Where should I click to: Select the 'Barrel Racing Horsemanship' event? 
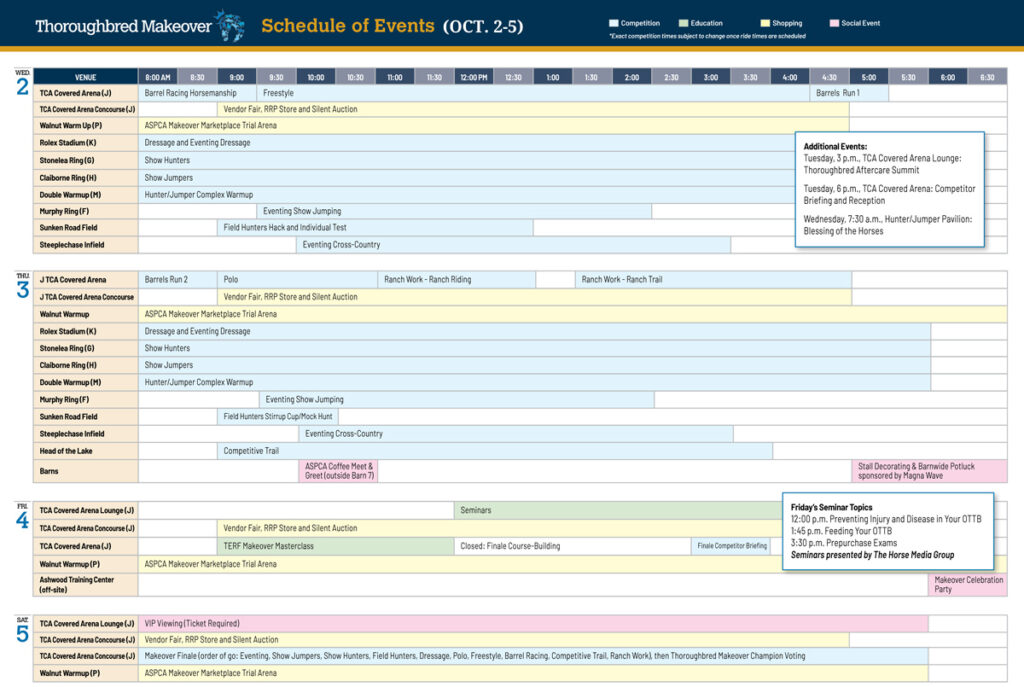(x=197, y=93)
